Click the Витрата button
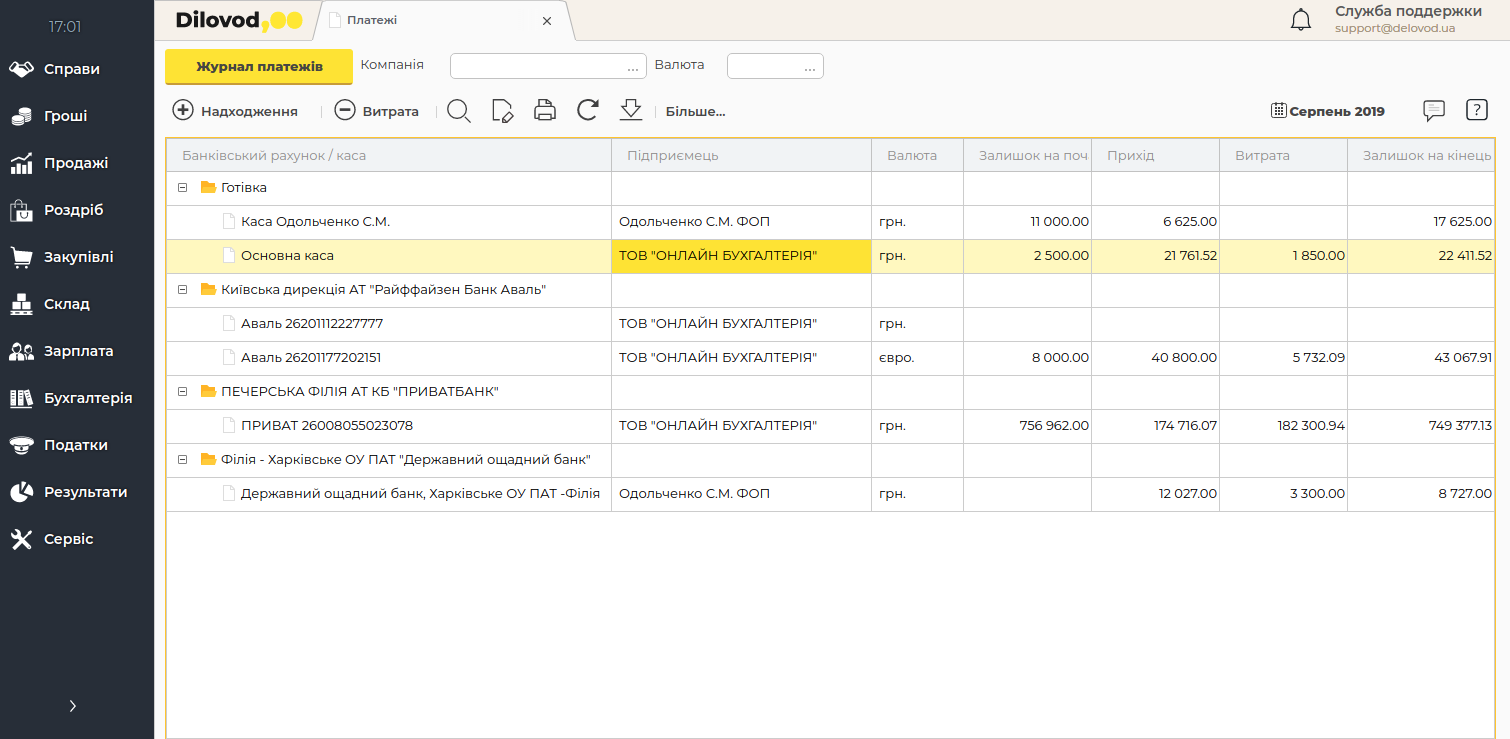Screen dimensions: 1510x739 [x=377, y=111]
